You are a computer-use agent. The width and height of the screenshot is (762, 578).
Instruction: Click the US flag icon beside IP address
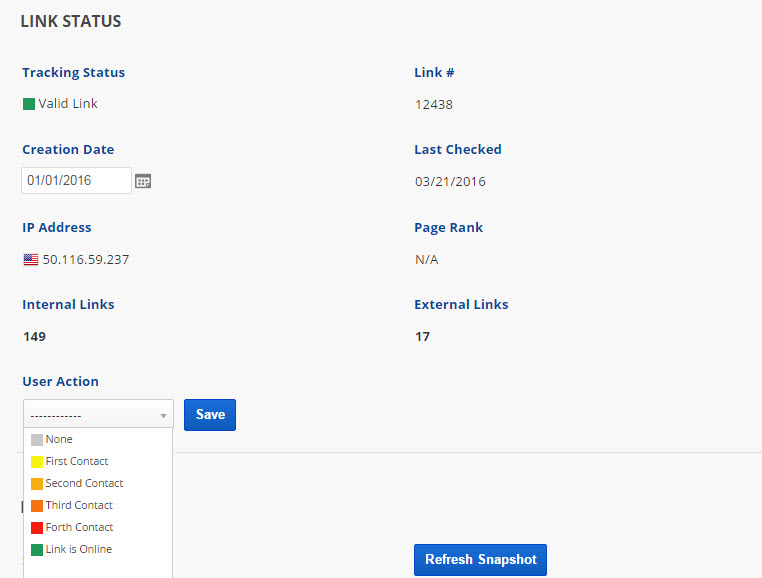pos(30,260)
